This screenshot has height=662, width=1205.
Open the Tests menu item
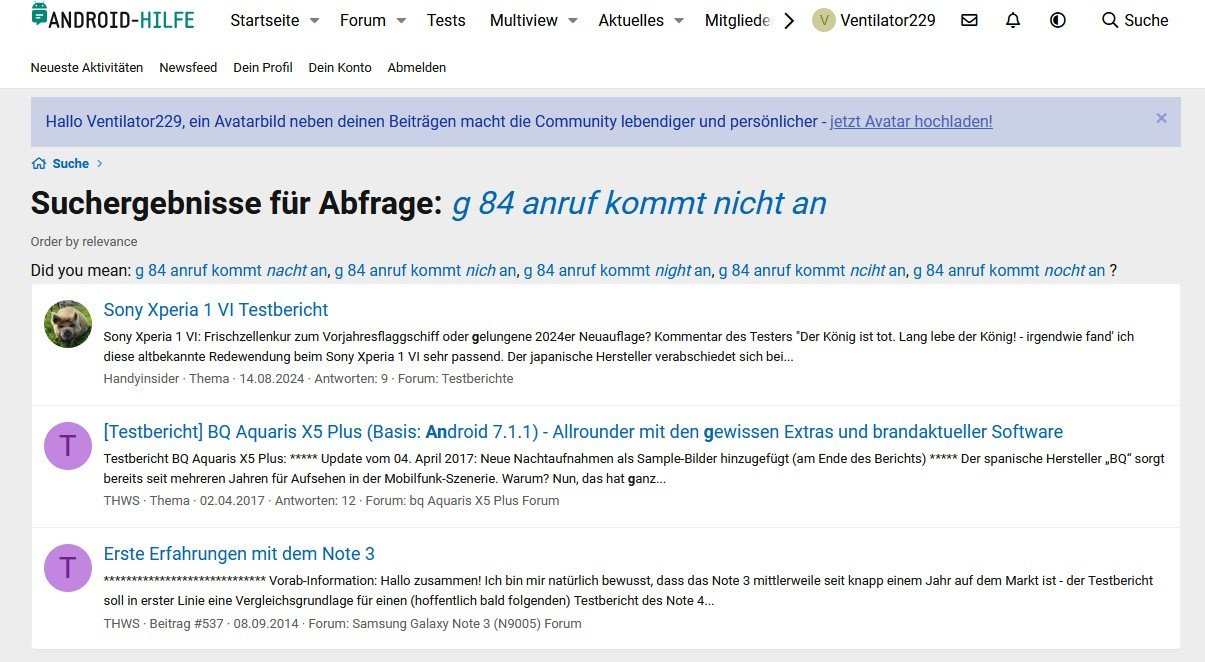click(x=446, y=20)
